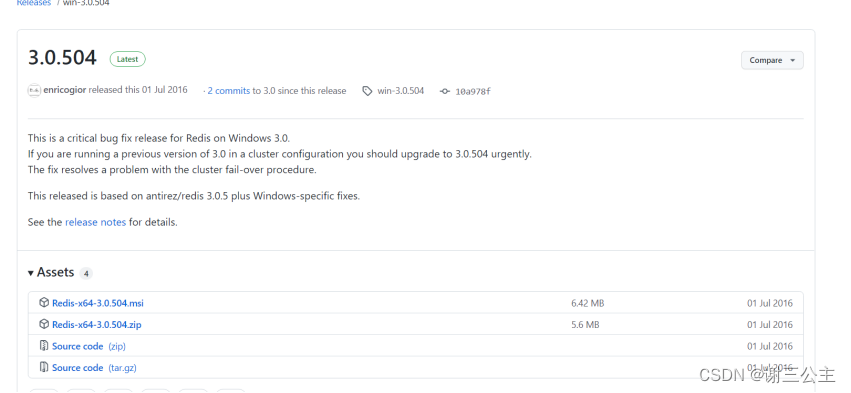
Task: Download Source code (zip)
Action: (x=89, y=346)
